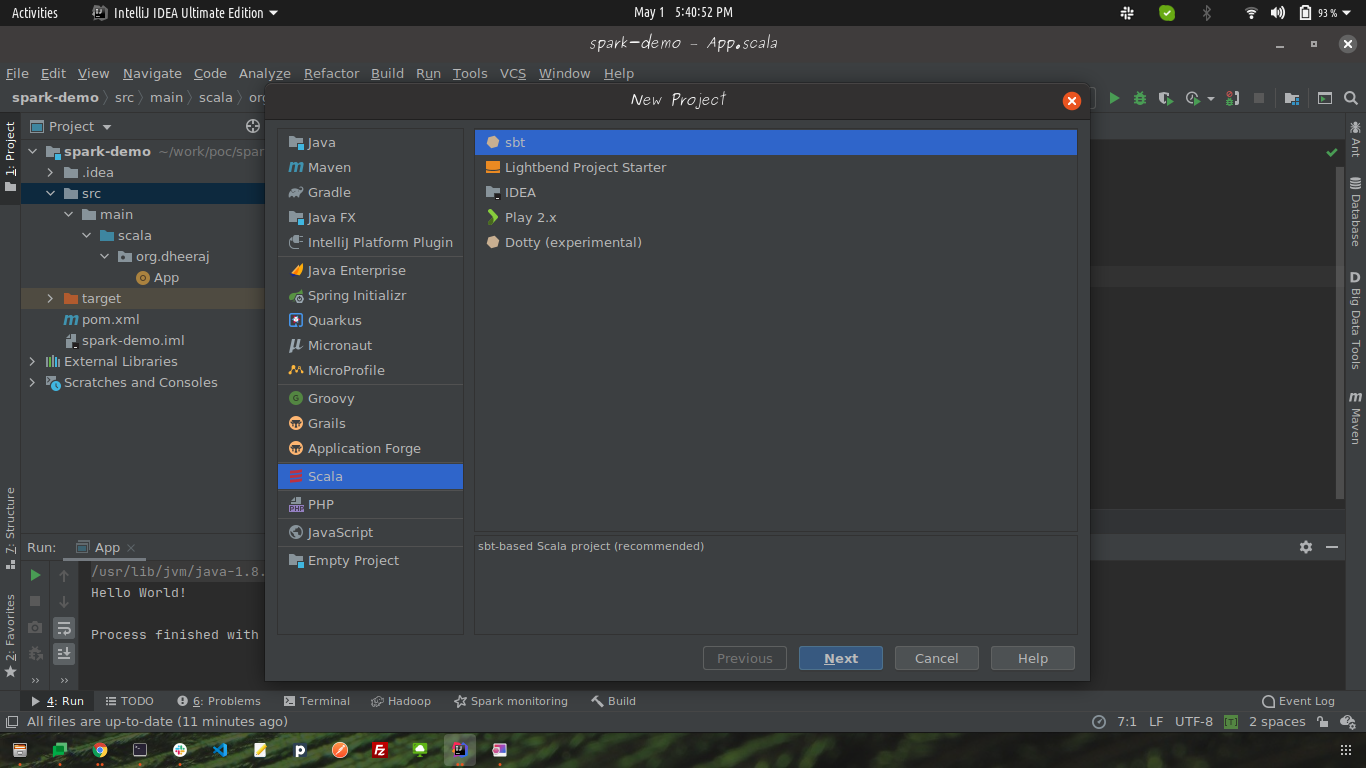
Task: Switch to the Terminal tool window tab
Action: click(x=317, y=701)
